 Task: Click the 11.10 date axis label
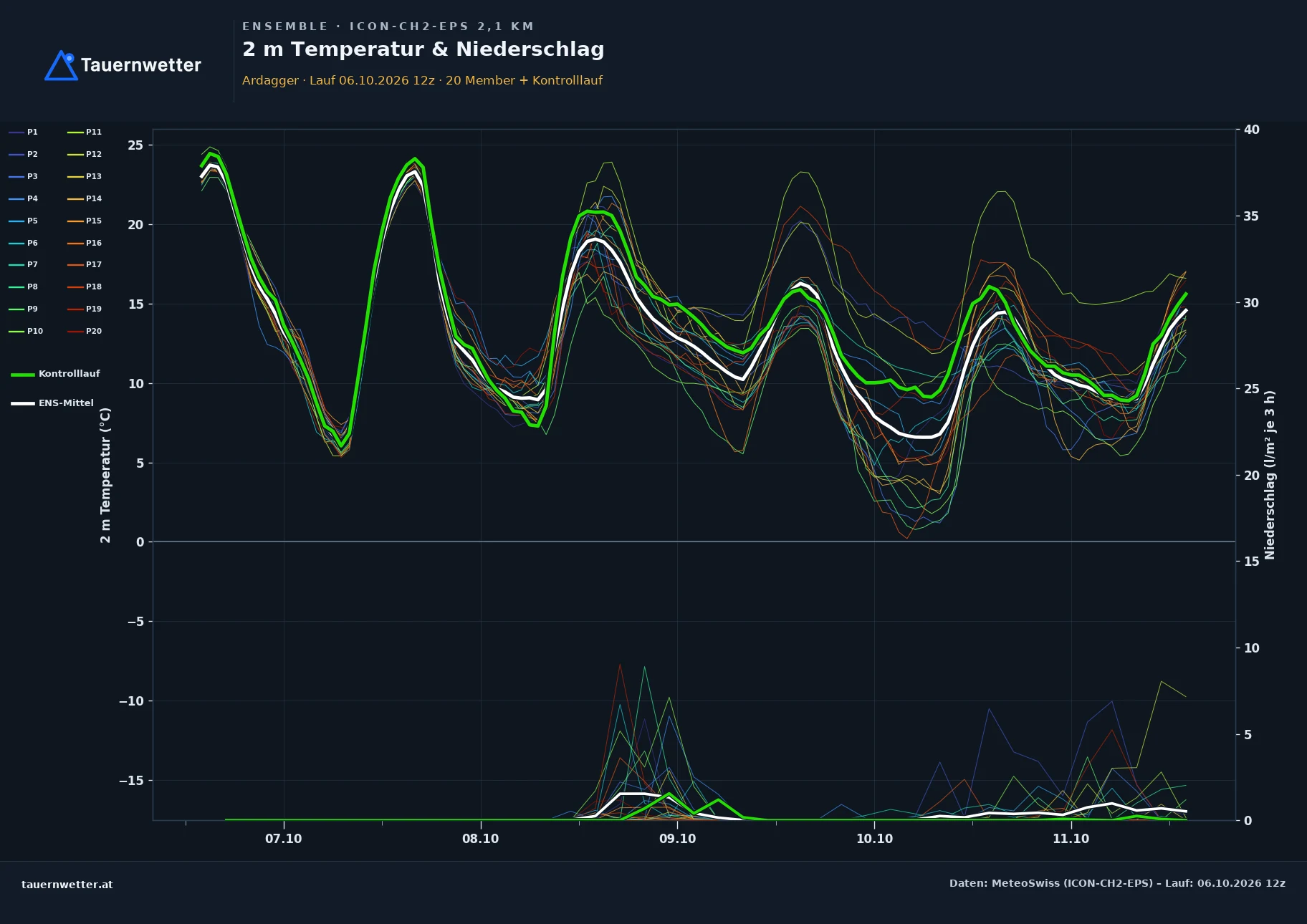pyautogui.click(x=1071, y=839)
